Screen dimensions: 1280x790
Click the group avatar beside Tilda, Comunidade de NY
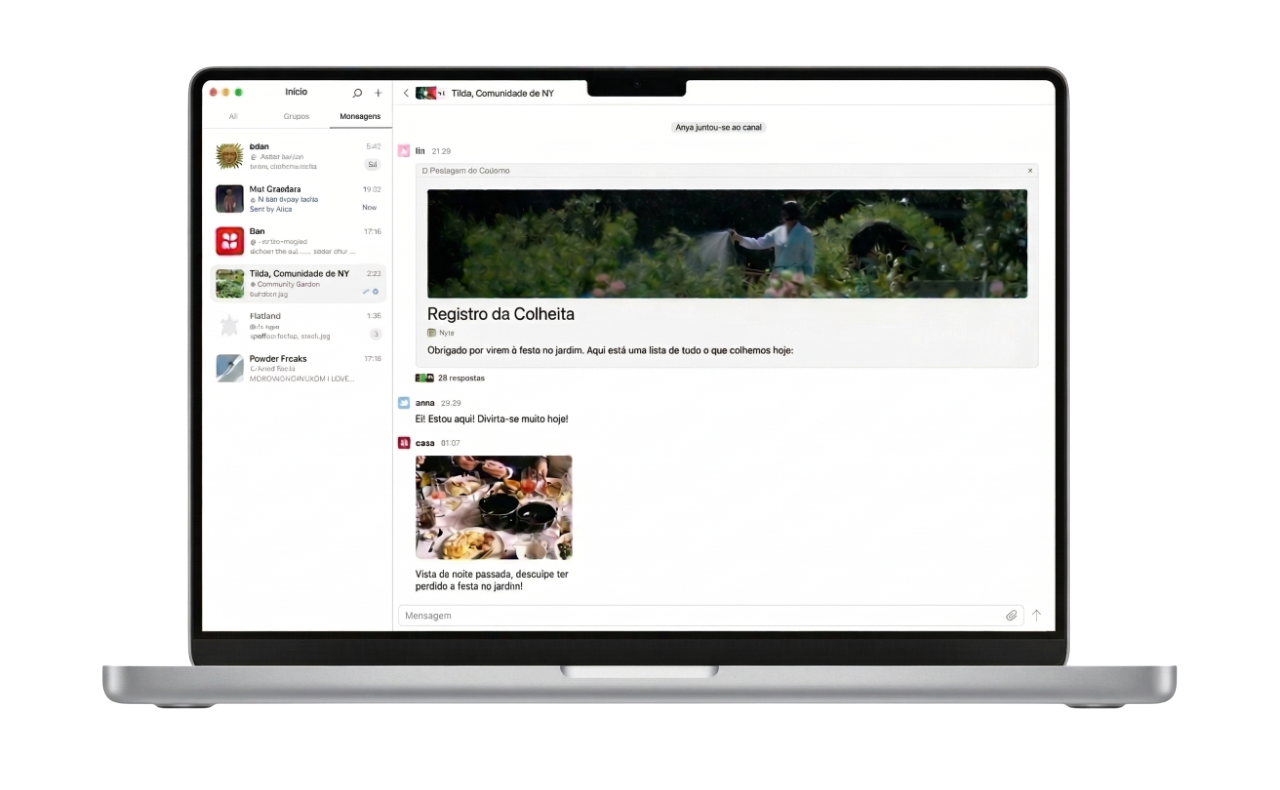(x=427, y=91)
